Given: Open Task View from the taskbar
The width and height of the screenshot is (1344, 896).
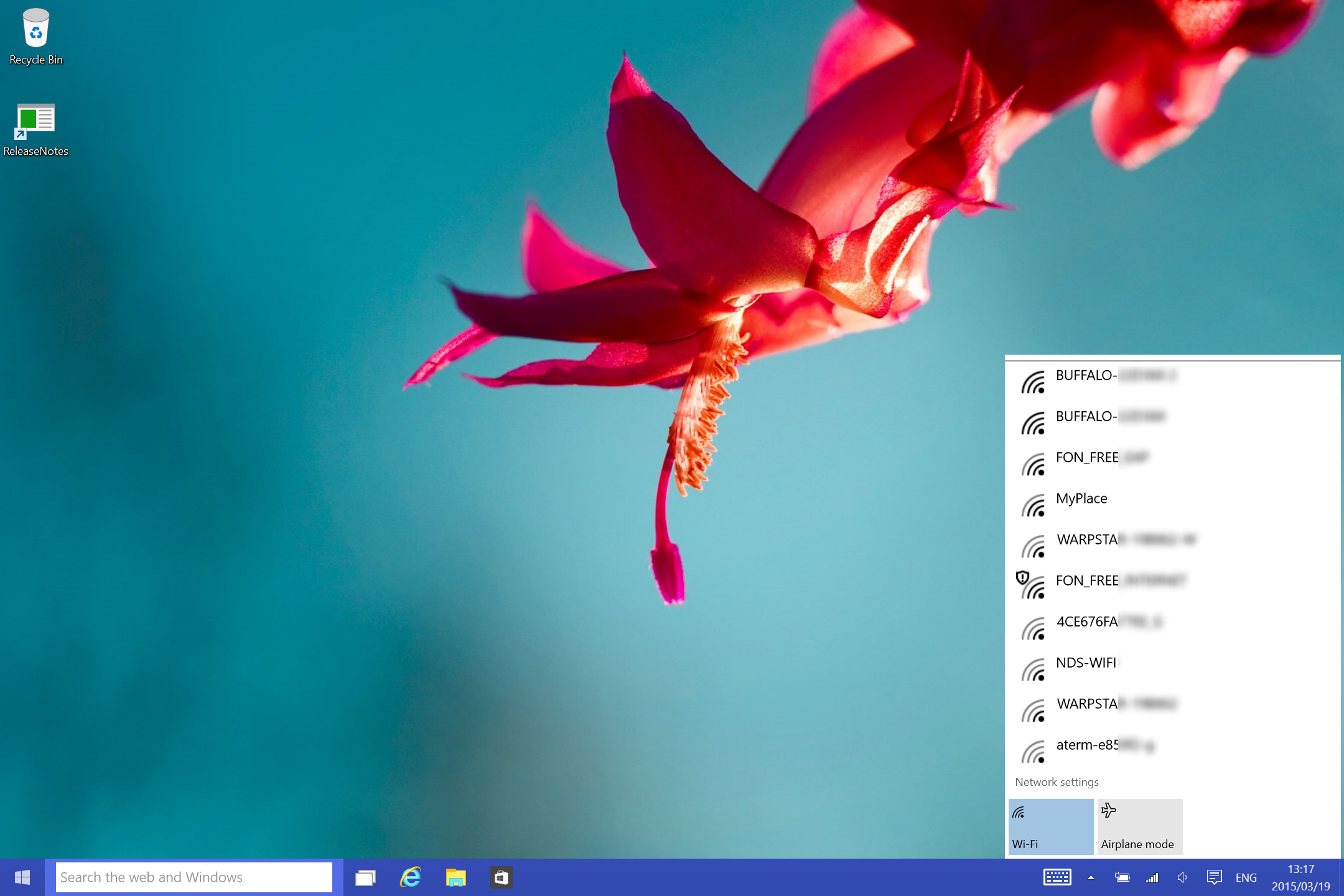Looking at the screenshot, I should 365,877.
